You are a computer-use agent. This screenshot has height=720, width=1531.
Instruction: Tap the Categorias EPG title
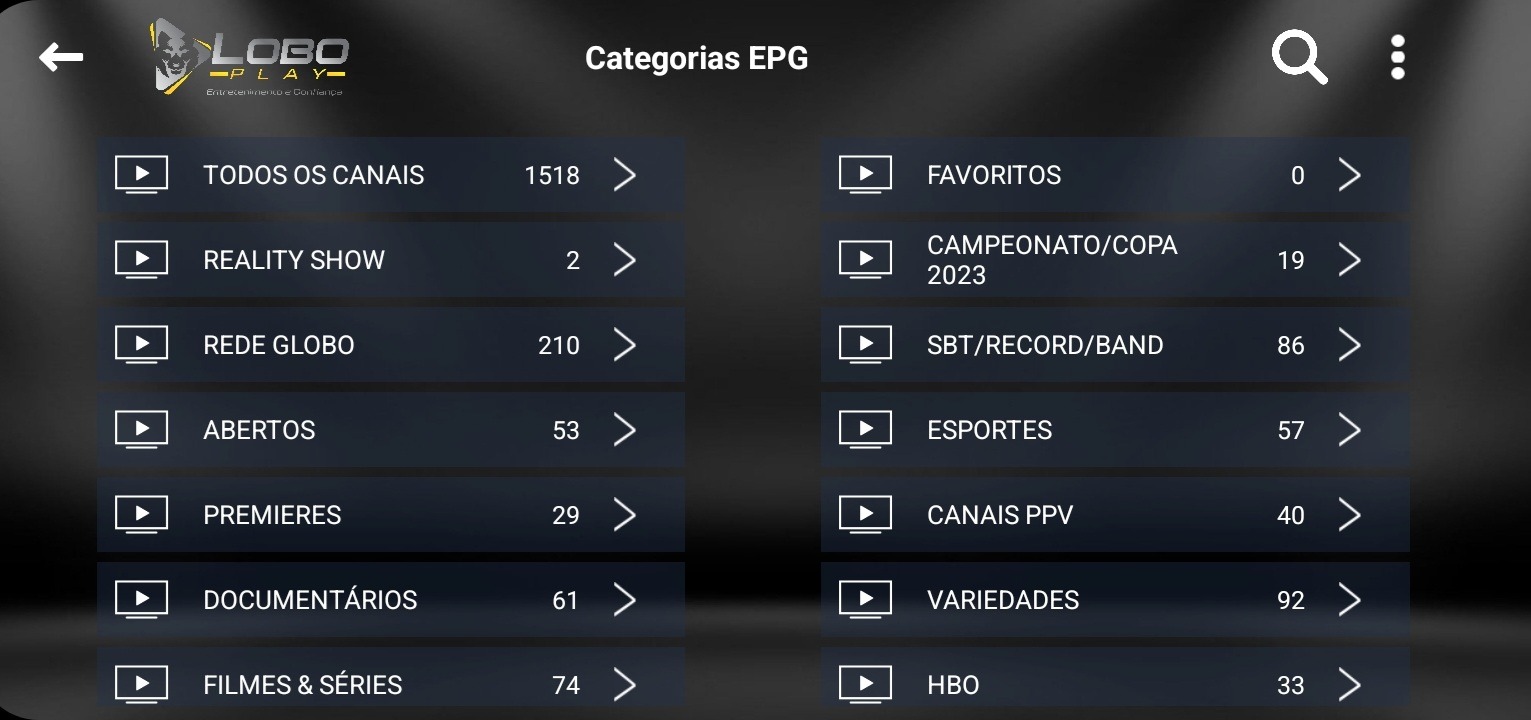pyautogui.click(x=696, y=58)
